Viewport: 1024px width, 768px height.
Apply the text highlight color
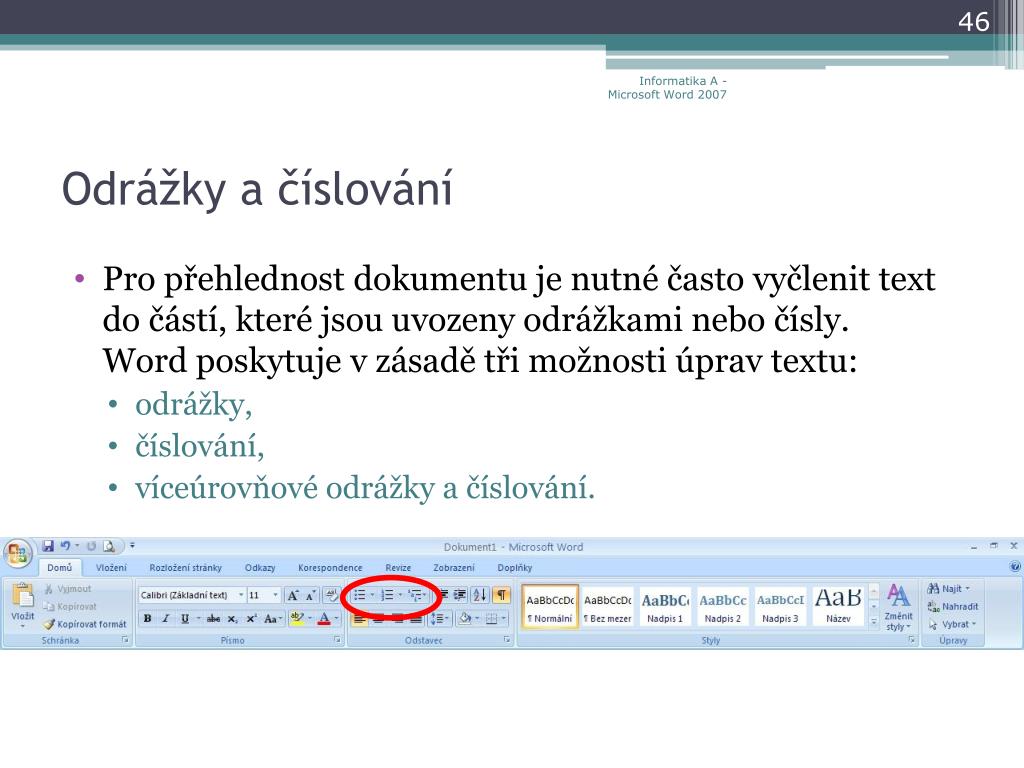click(297, 618)
